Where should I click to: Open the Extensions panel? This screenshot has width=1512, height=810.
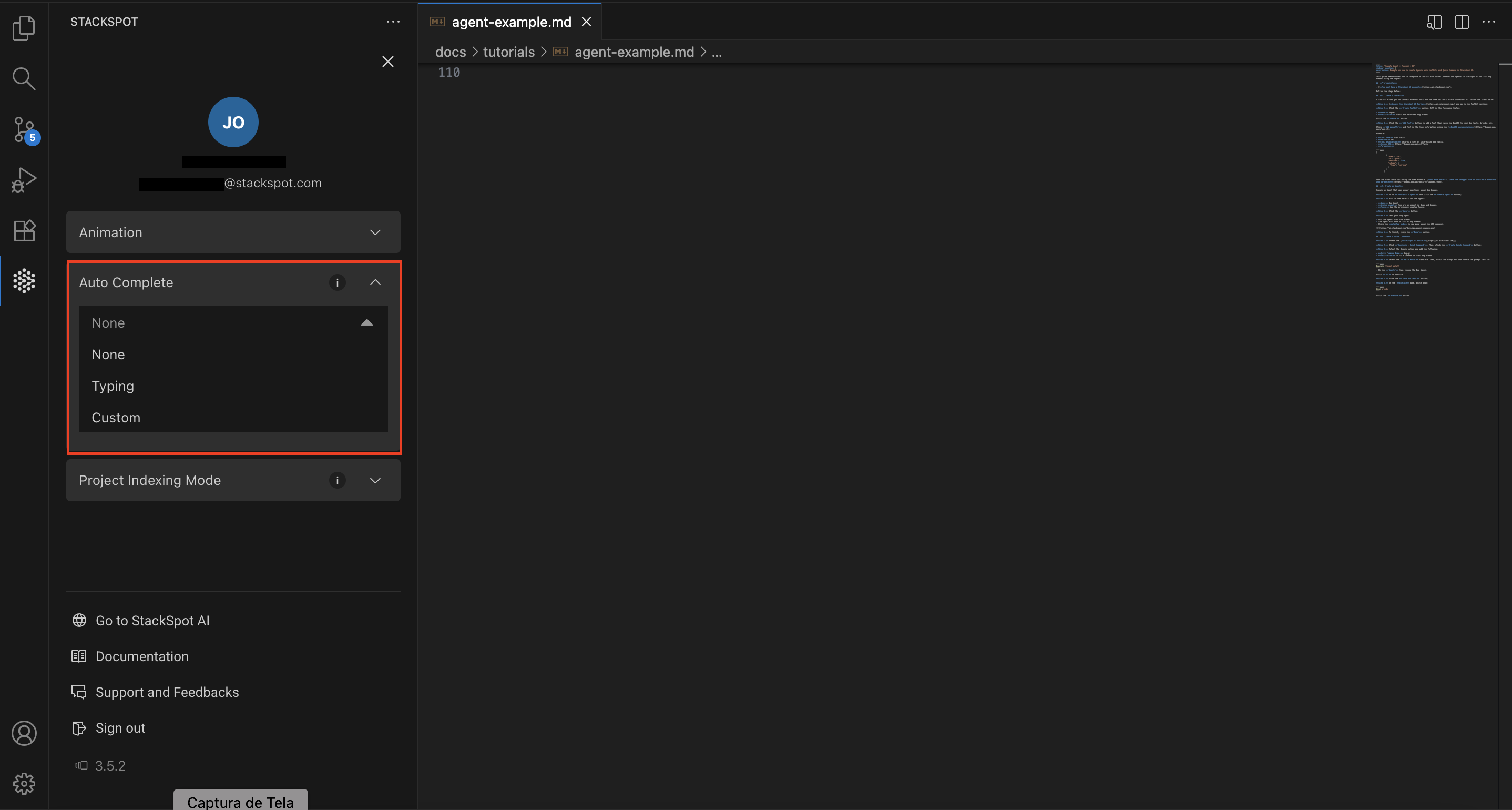[x=24, y=230]
